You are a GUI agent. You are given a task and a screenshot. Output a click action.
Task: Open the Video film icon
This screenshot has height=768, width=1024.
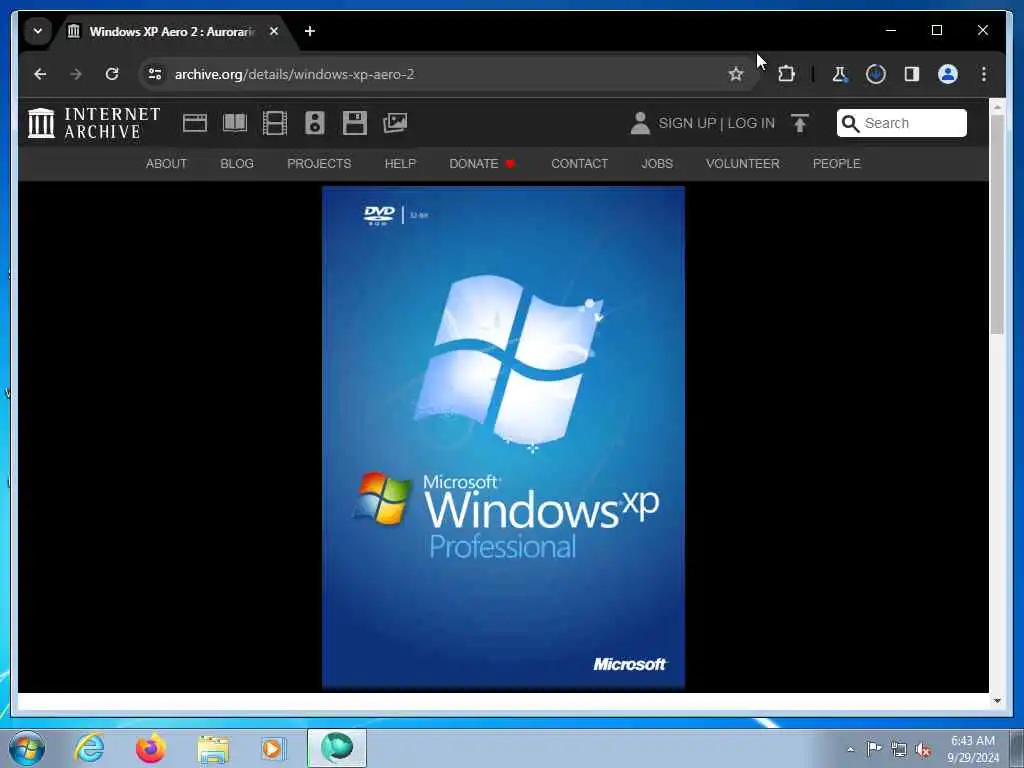pos(274,123)
